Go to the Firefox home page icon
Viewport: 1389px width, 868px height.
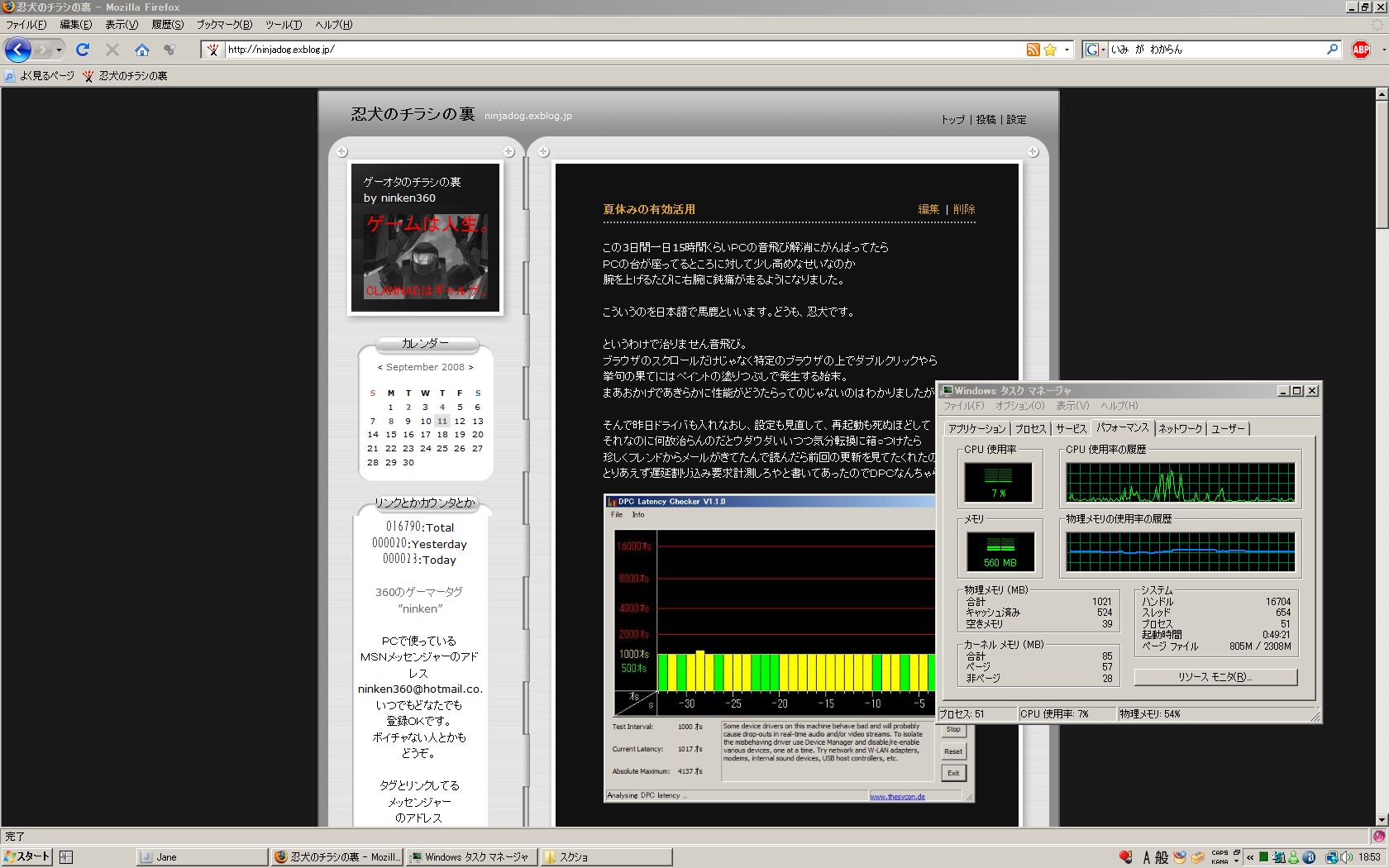coord(142,50)
